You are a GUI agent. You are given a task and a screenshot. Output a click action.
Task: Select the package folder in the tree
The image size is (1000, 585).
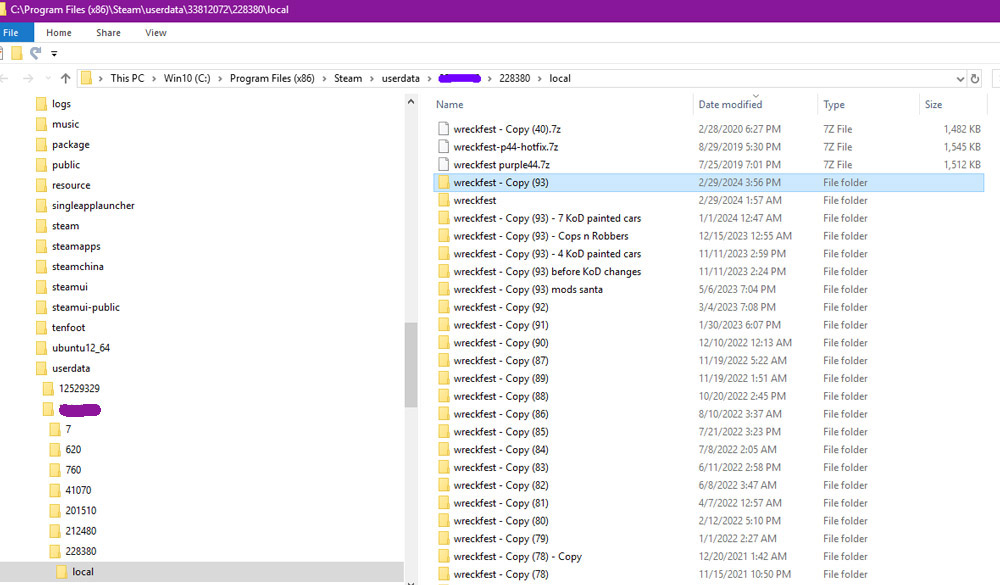point(71,145)
